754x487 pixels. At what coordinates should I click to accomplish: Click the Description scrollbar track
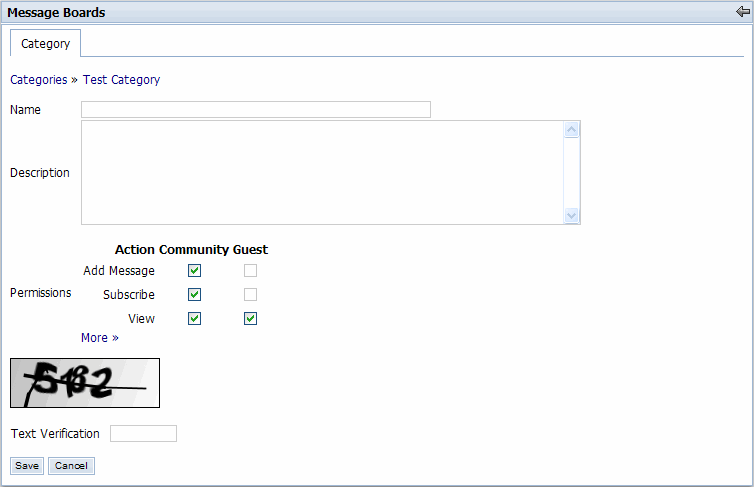(x=572, y=173)
